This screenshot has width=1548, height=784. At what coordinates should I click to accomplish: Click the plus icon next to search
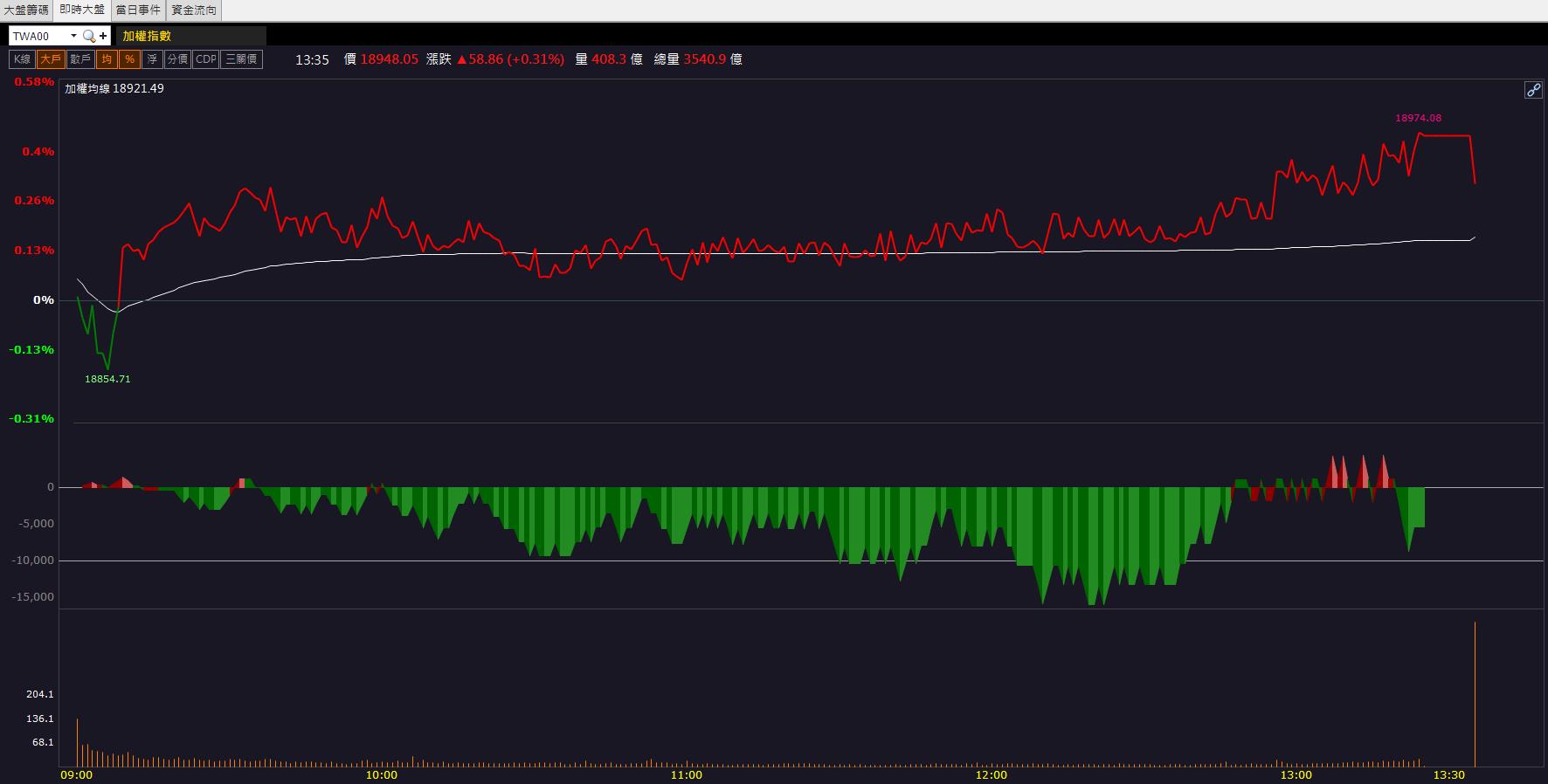[103, 37]
